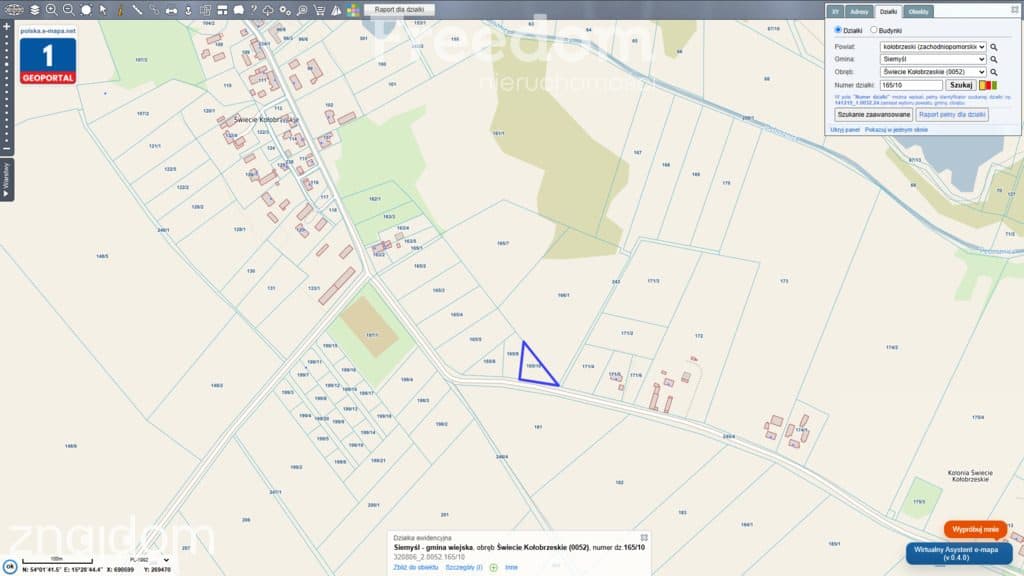Click the search magnifier next to Obręb
This screenshot has height=576, width=1024.
click(994, 72)
